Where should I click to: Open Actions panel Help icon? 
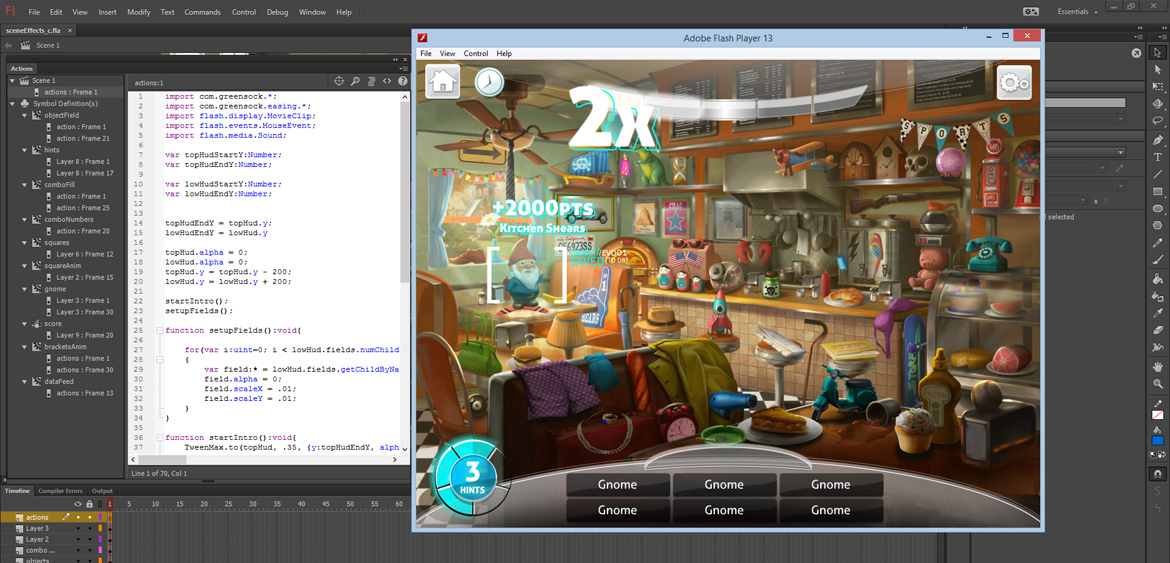click(x=402, y=82)
